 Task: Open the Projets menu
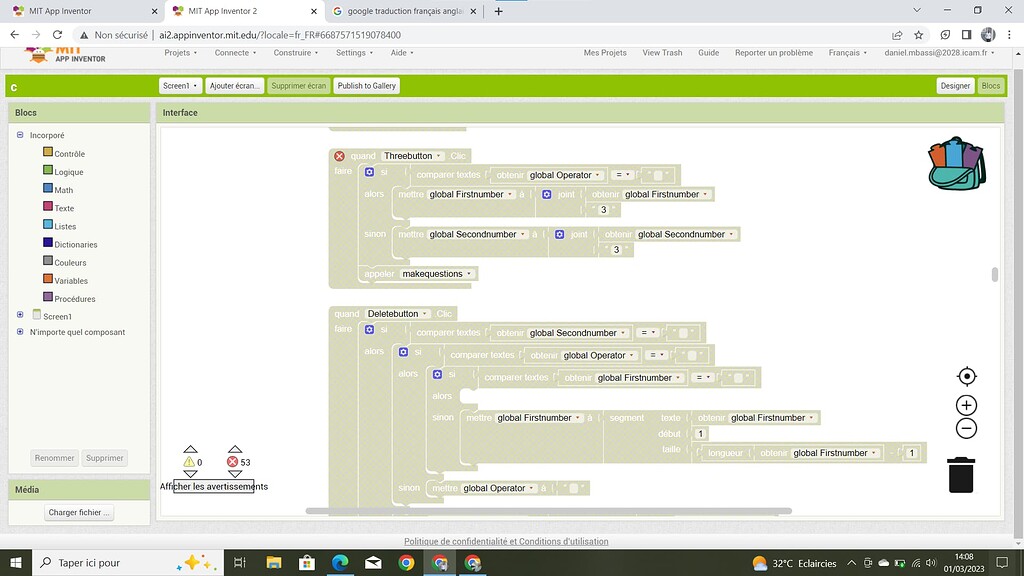click(x=179, y=53)
